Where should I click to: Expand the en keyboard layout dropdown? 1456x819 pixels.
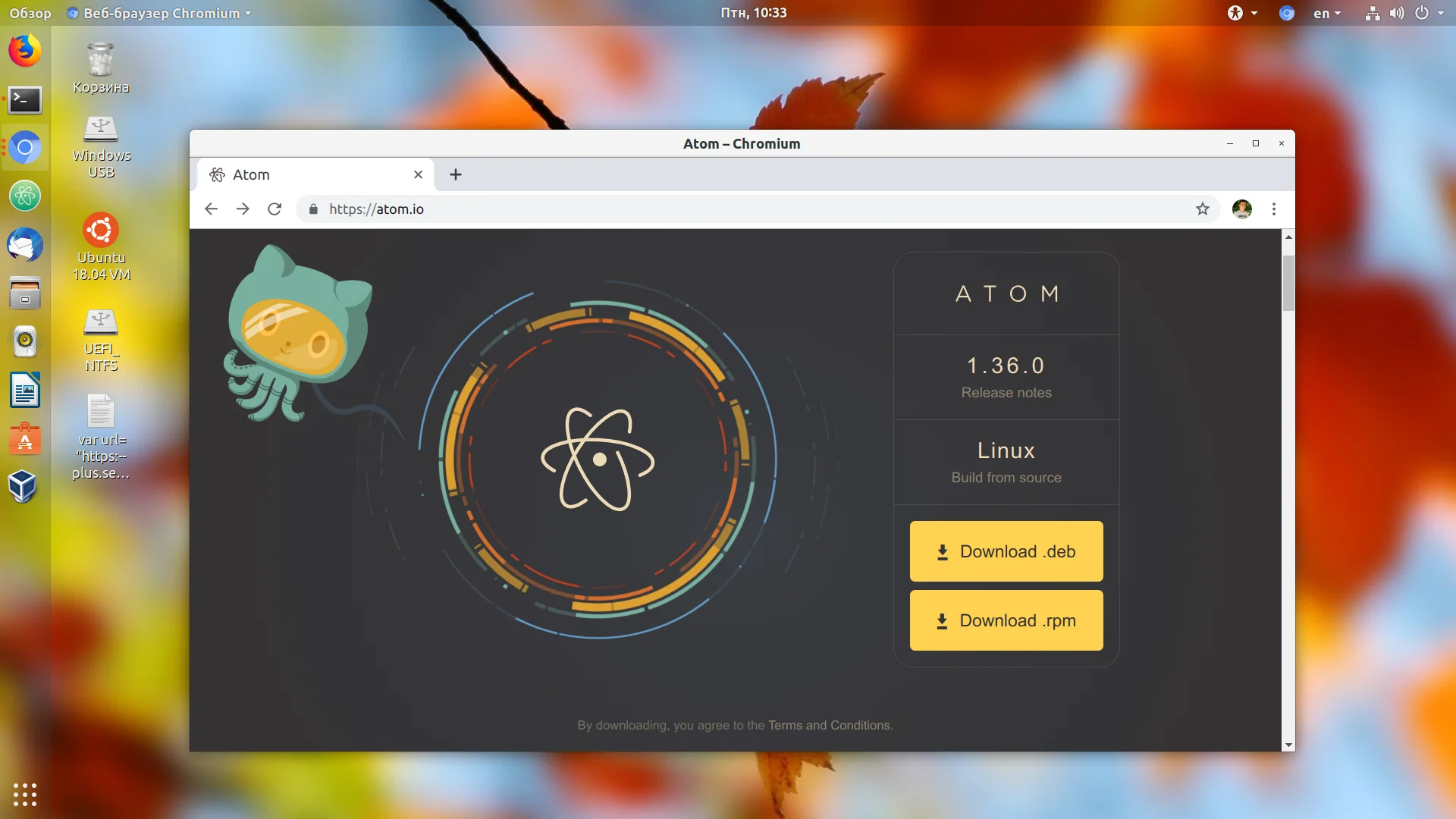pos(1327,13)
